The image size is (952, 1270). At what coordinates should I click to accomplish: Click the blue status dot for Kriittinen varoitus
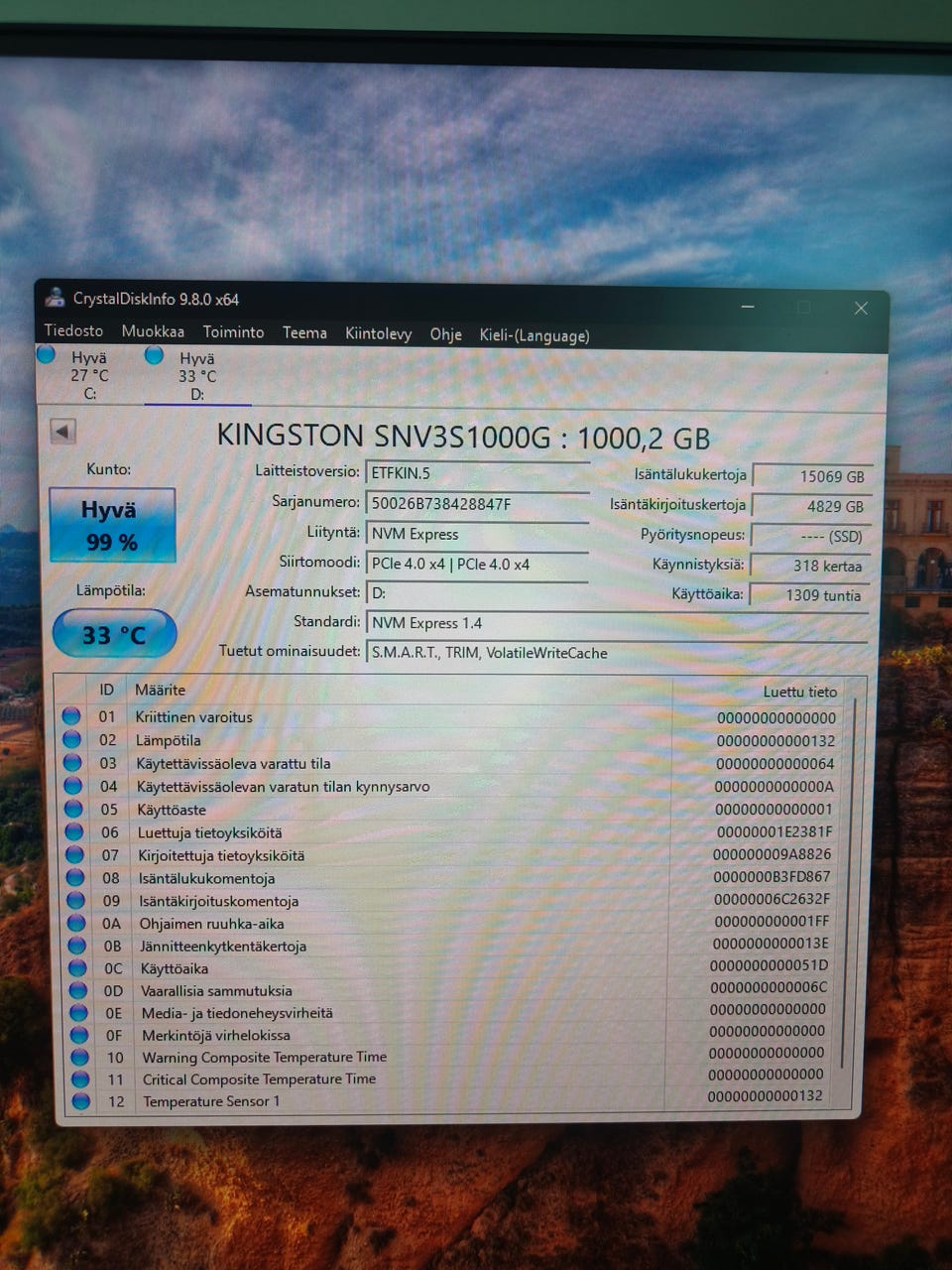[71, 716]
